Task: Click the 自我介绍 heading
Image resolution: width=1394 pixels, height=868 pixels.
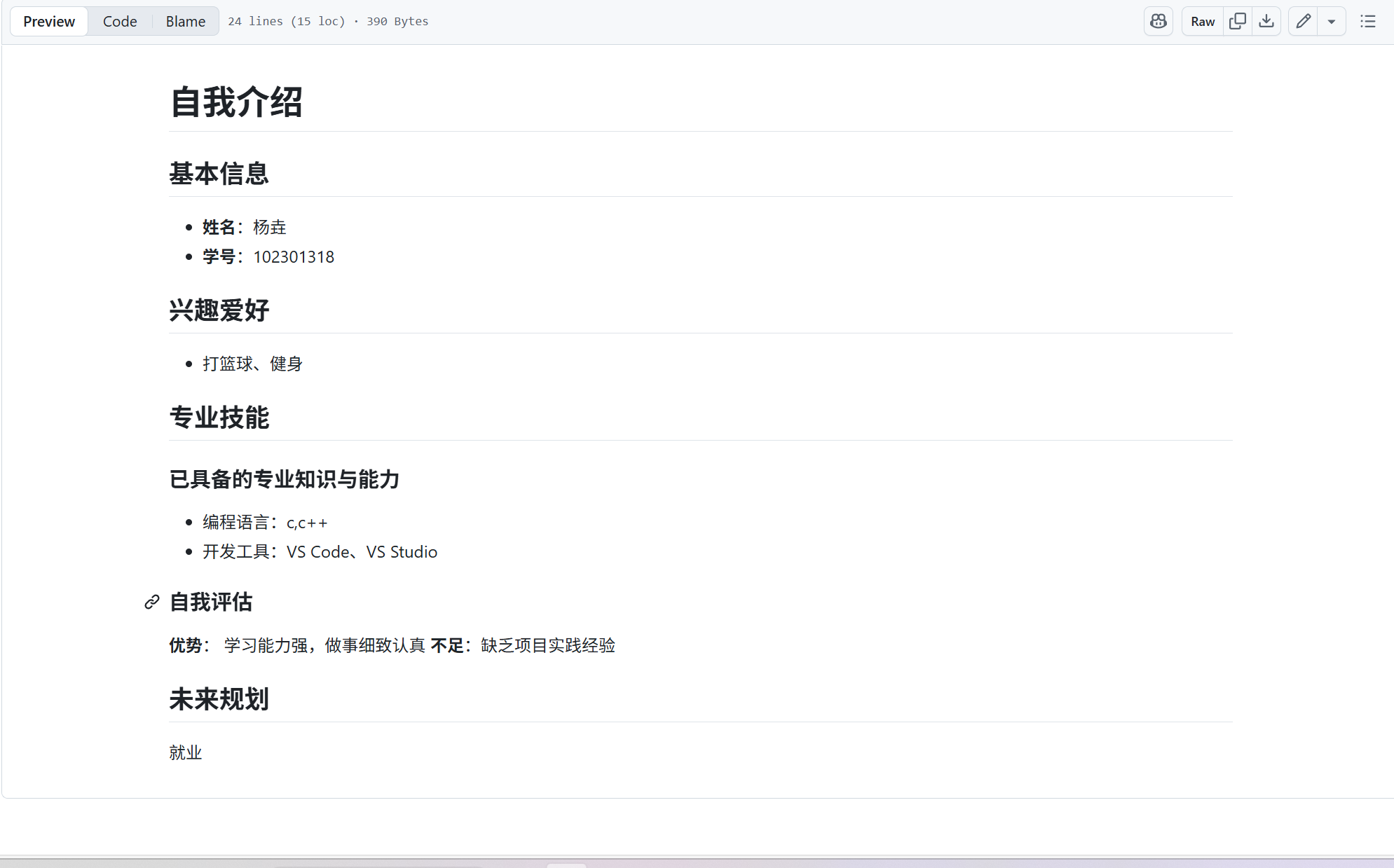Action: click(x=236, y=102)
